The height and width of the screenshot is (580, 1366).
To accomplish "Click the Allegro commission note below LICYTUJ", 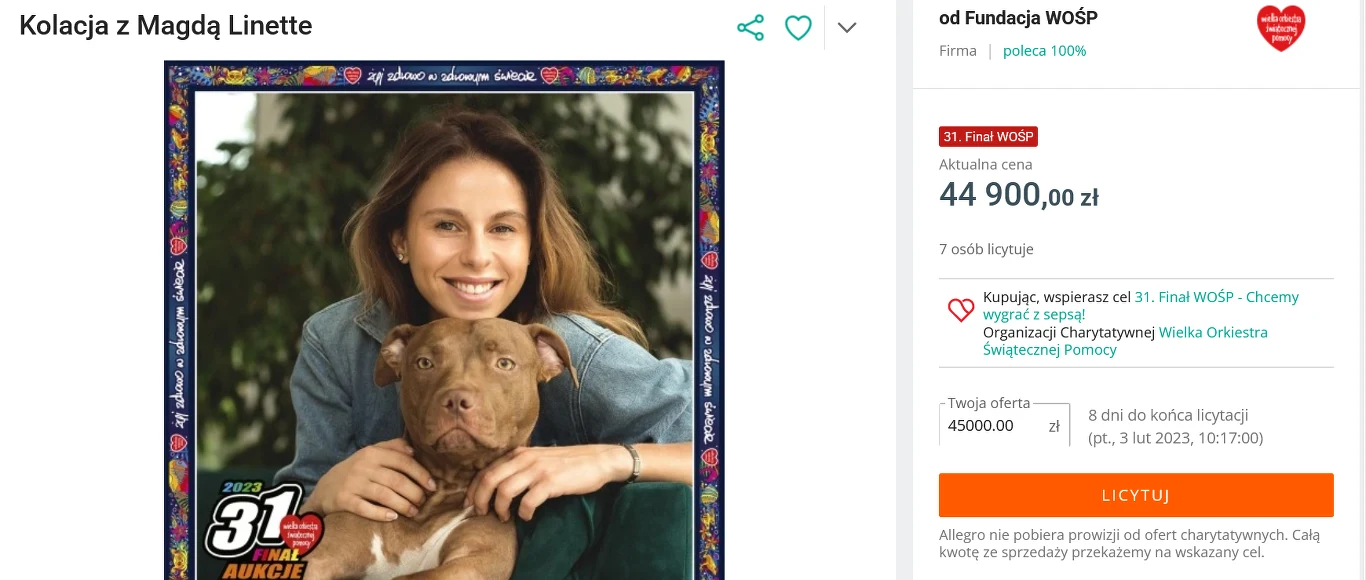I will point(1129,544).
